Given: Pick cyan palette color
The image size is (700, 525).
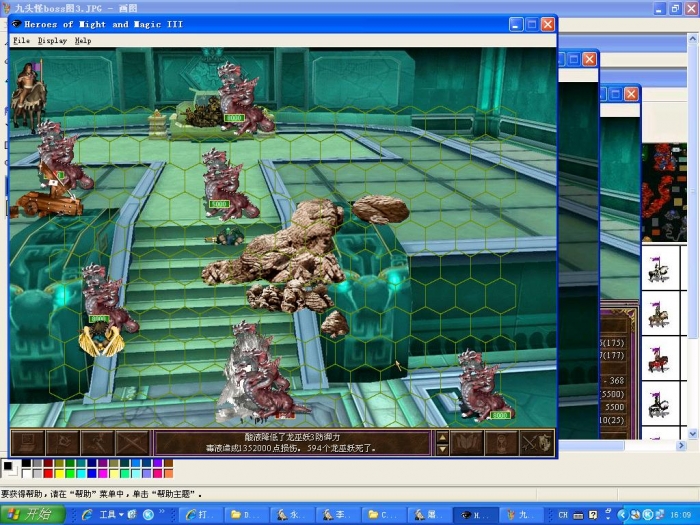Looking at the screenshot, I should (81, 473).
